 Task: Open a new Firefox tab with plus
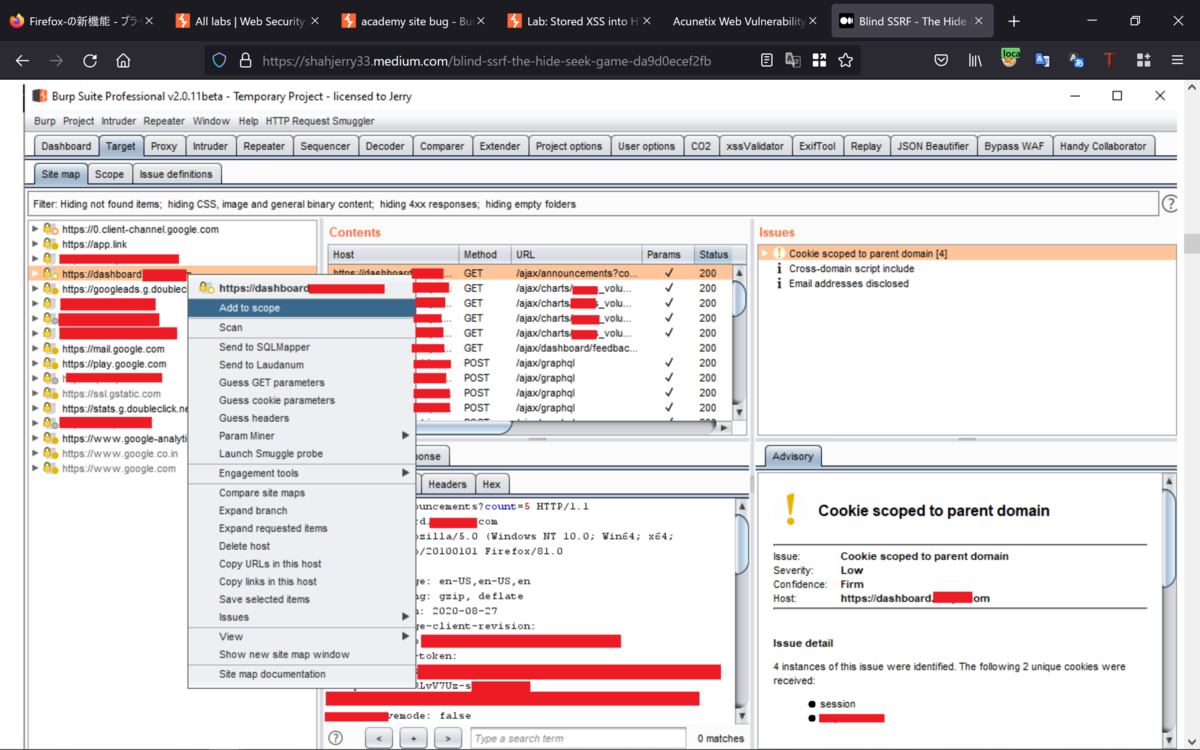click(x=1014, y=21)
